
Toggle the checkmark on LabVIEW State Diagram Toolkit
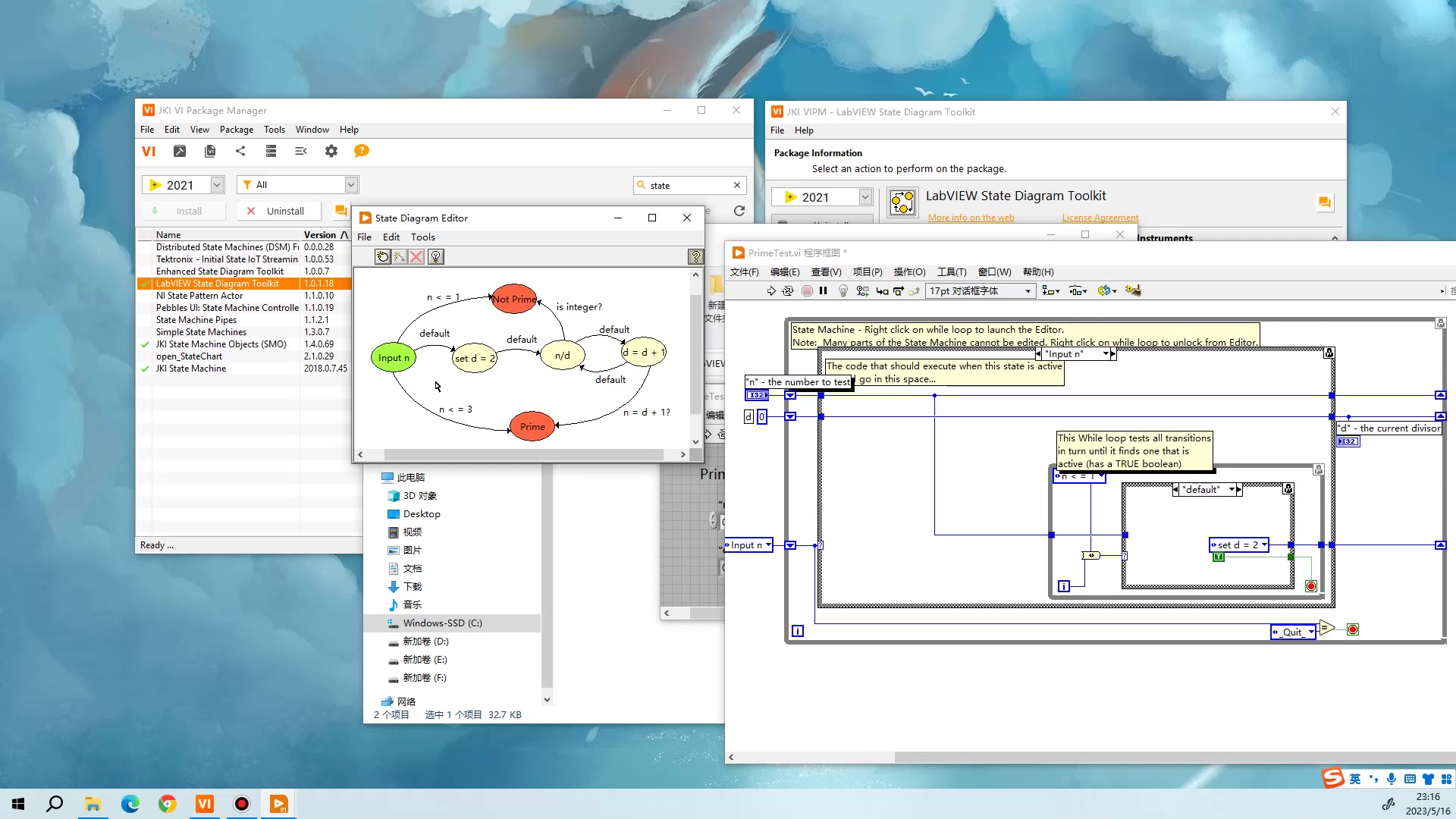click(146, 283)
